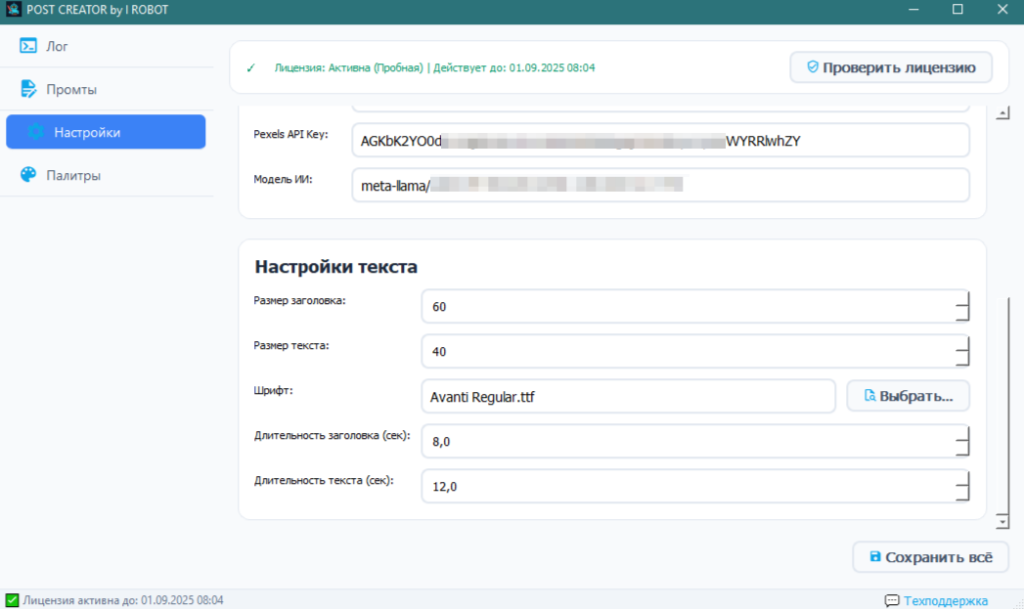Decrease the Размер текста value
1024x609 pixels.
point(962,359)
